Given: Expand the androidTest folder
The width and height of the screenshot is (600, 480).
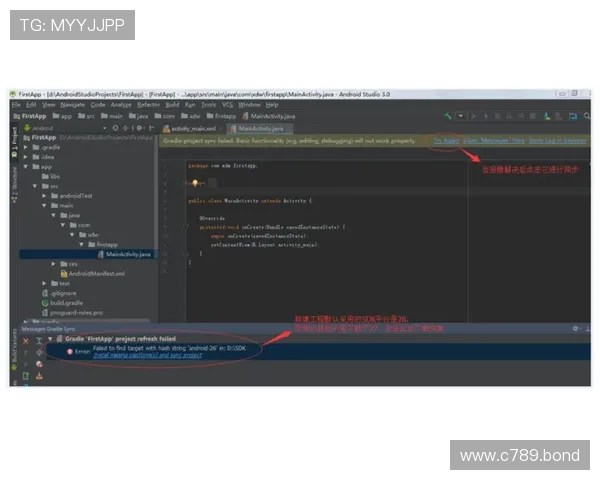Looking at the screenshot, I should pos(44,196).
